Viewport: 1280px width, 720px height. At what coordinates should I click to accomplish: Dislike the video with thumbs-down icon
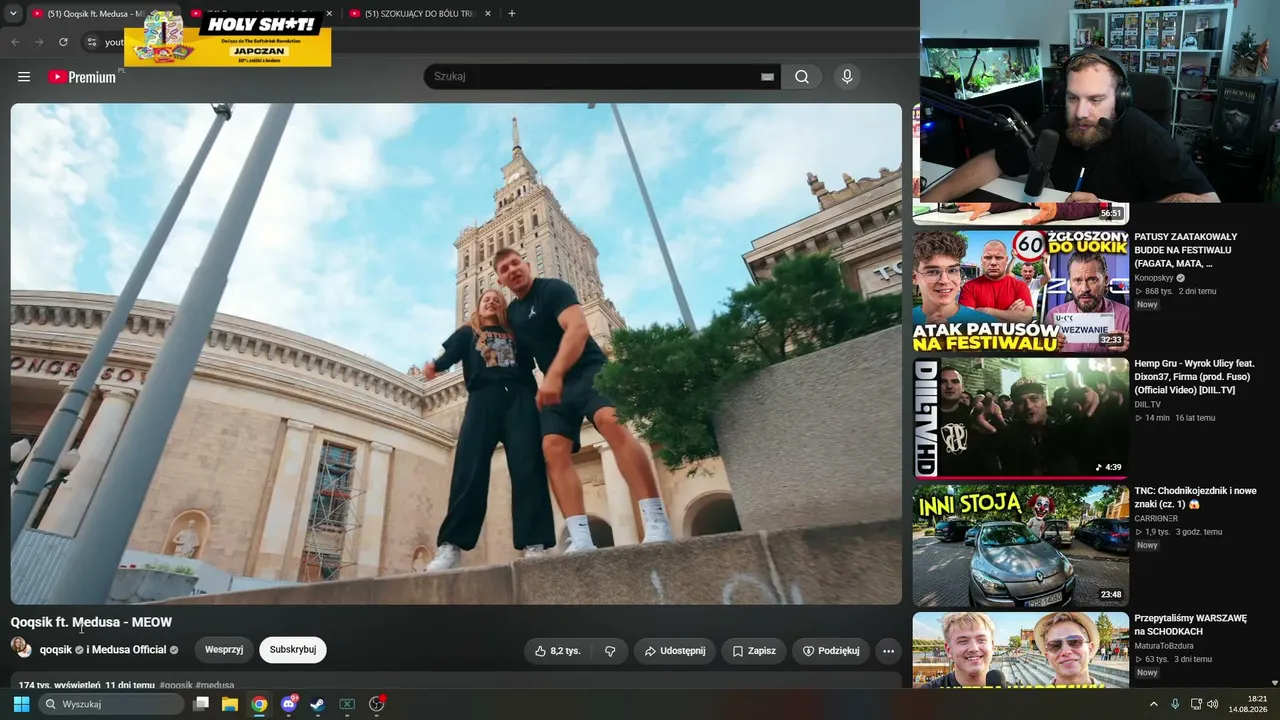610,650
